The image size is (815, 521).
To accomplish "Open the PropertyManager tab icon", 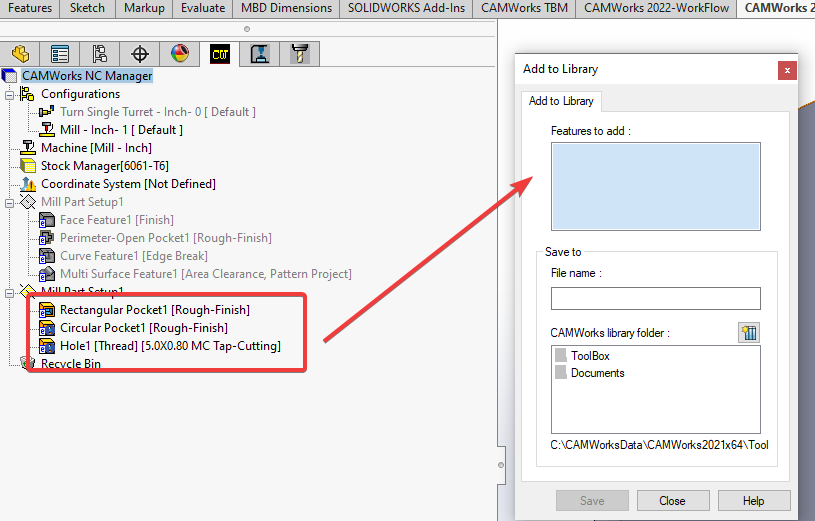I will [60, 54].
